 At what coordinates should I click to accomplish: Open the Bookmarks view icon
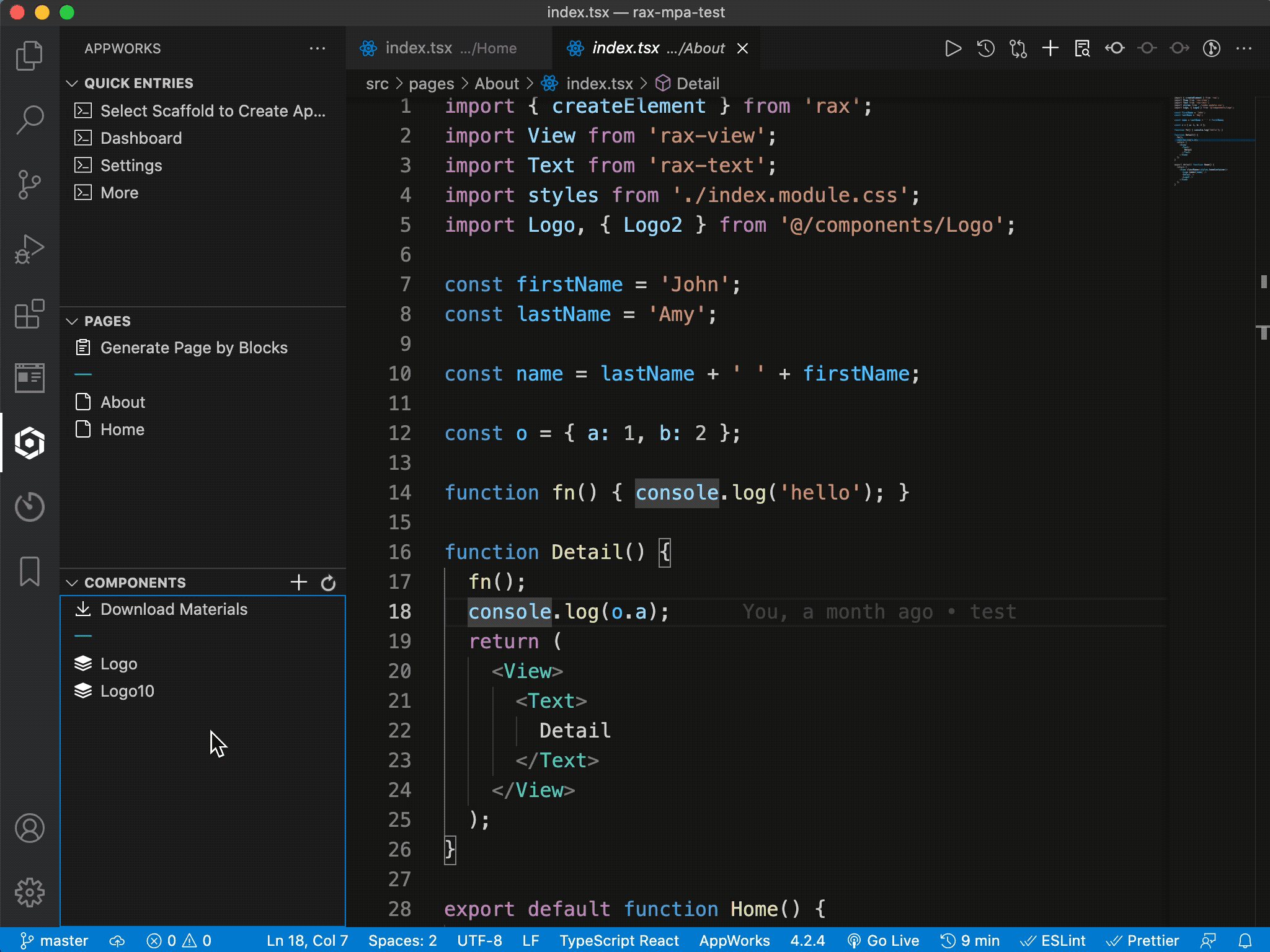tap(29, 571)
